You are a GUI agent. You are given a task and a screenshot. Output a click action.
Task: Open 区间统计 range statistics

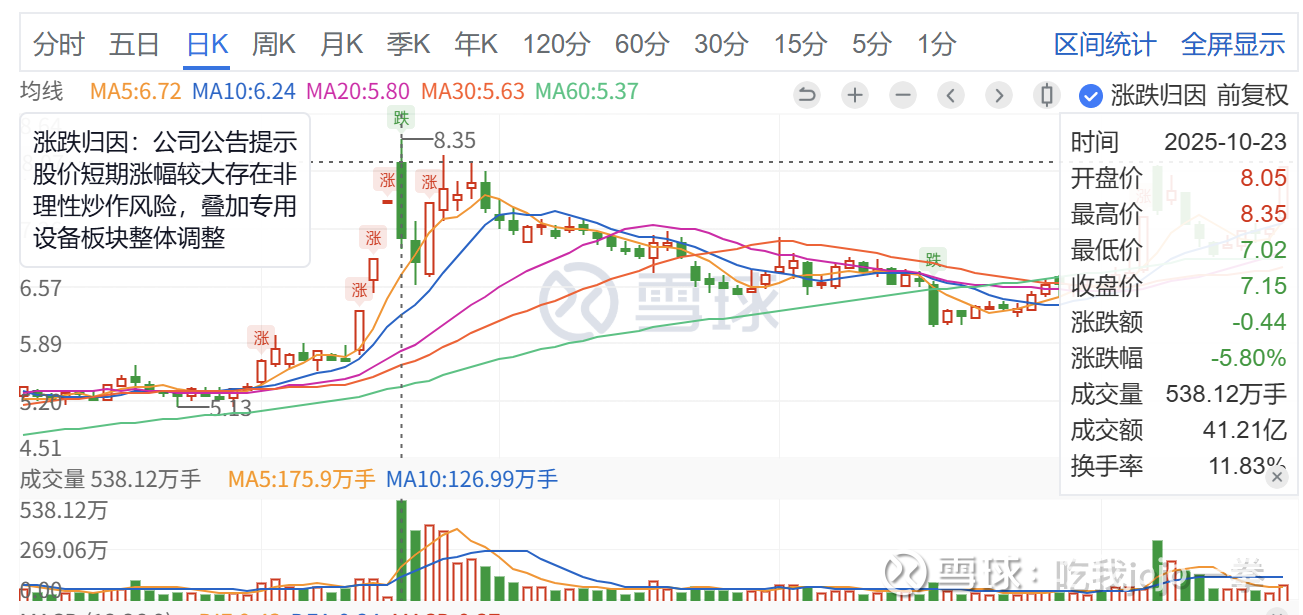coord(1105,44)
